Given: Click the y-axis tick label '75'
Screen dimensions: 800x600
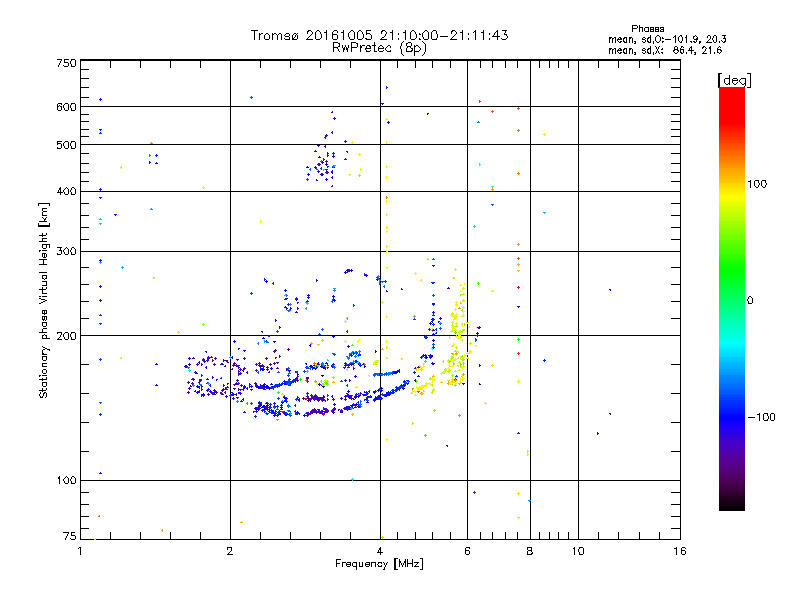Looking at the screenshot, I should (x=70, y=536).
